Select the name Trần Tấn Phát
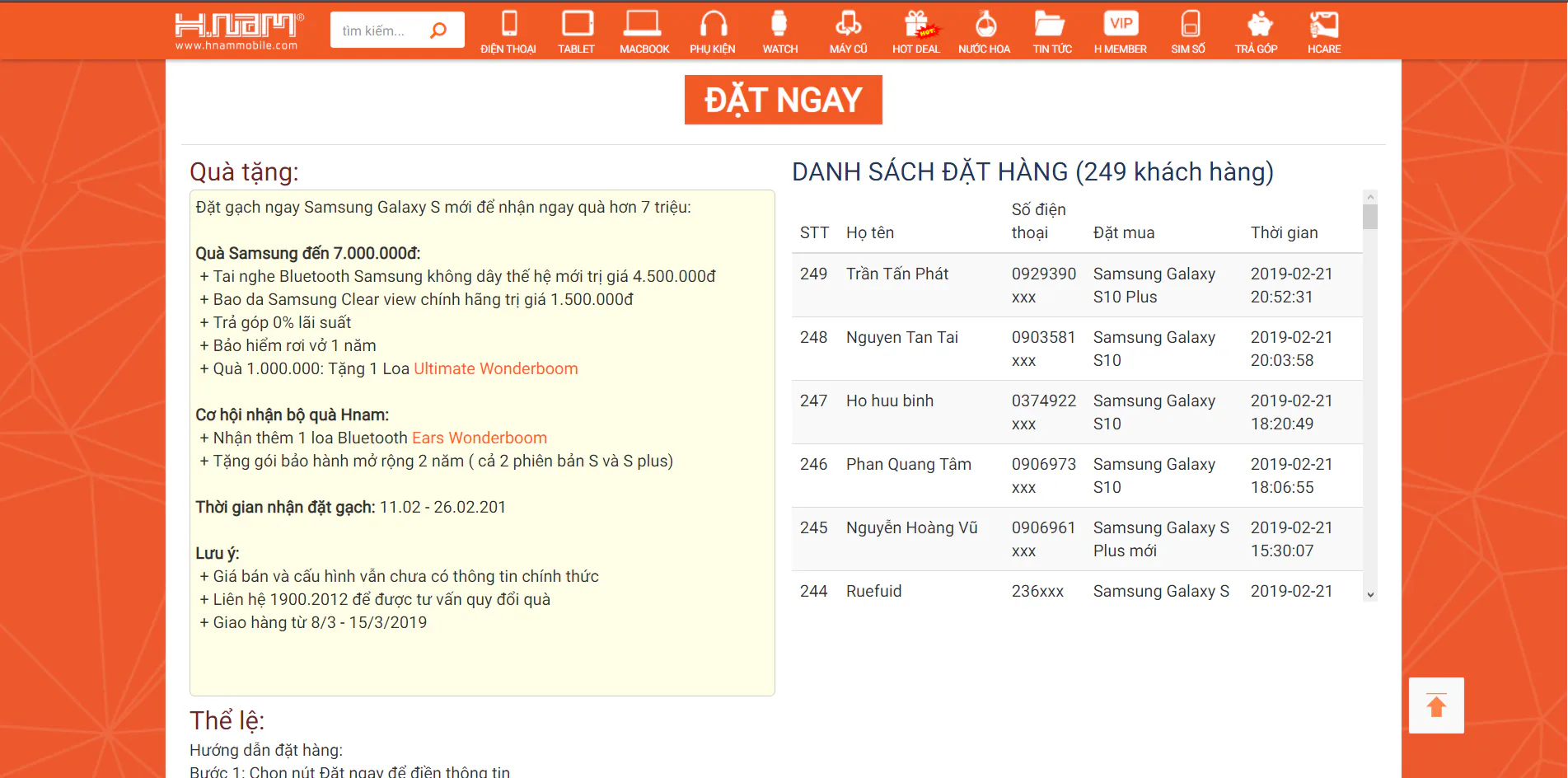This screenshot has height=778, width=1568. [x=897, y=274]
